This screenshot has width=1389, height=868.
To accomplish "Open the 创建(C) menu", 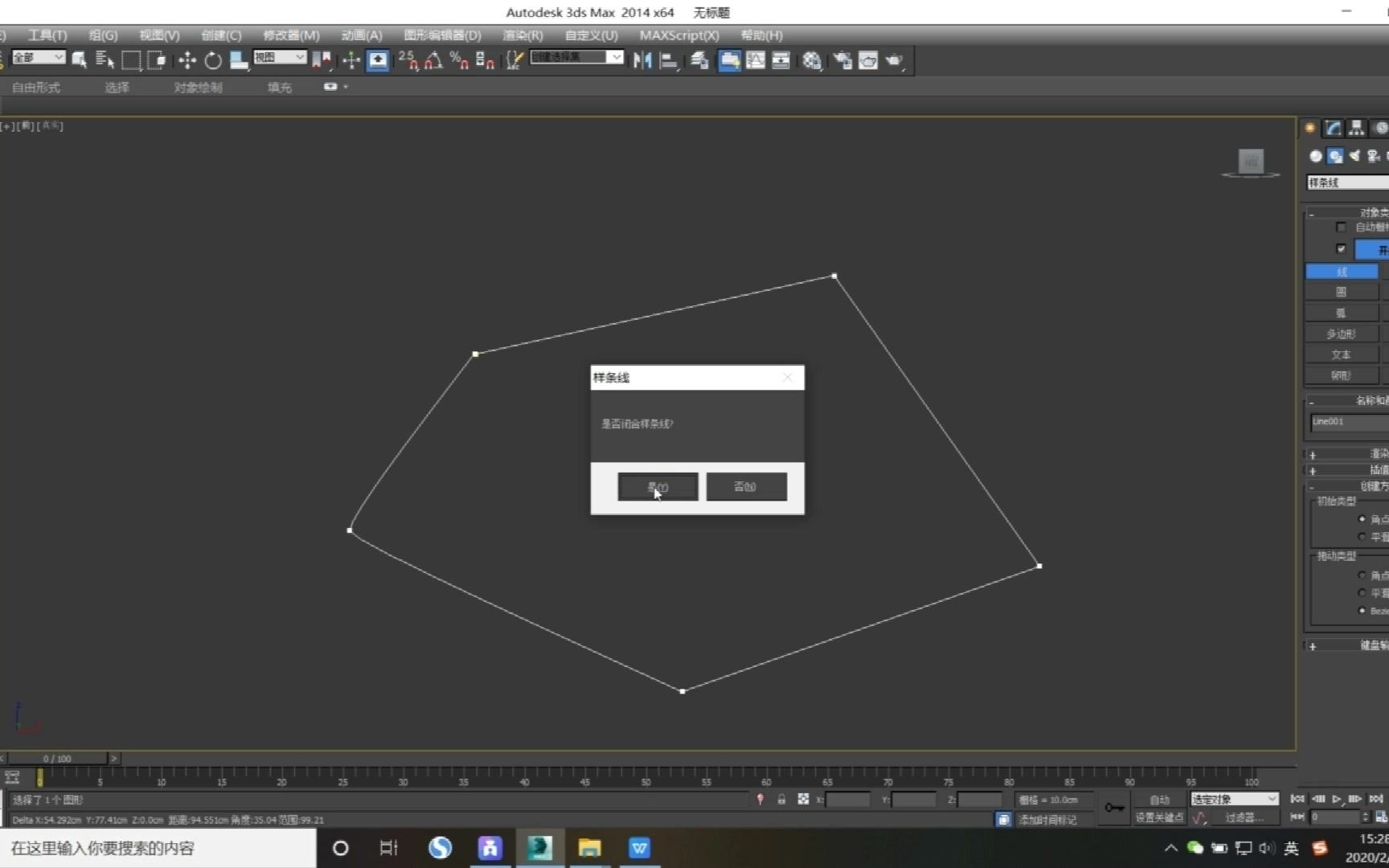I will click(221, 35).
